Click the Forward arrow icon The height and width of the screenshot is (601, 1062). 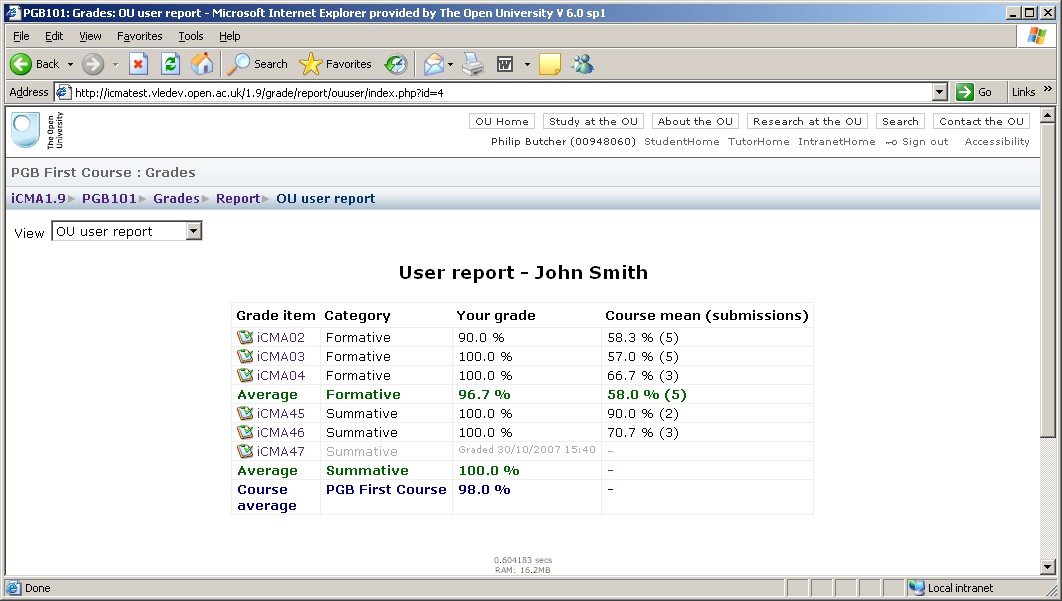click(x=93, y=64)
